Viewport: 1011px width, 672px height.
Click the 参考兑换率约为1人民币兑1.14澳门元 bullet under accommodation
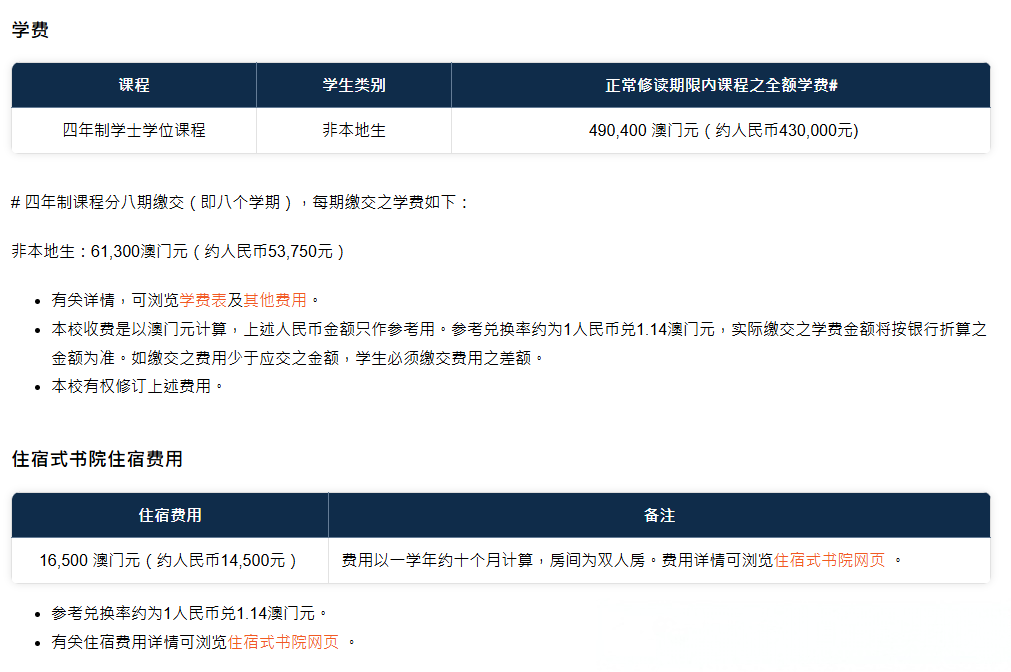[x=190, y=613]
